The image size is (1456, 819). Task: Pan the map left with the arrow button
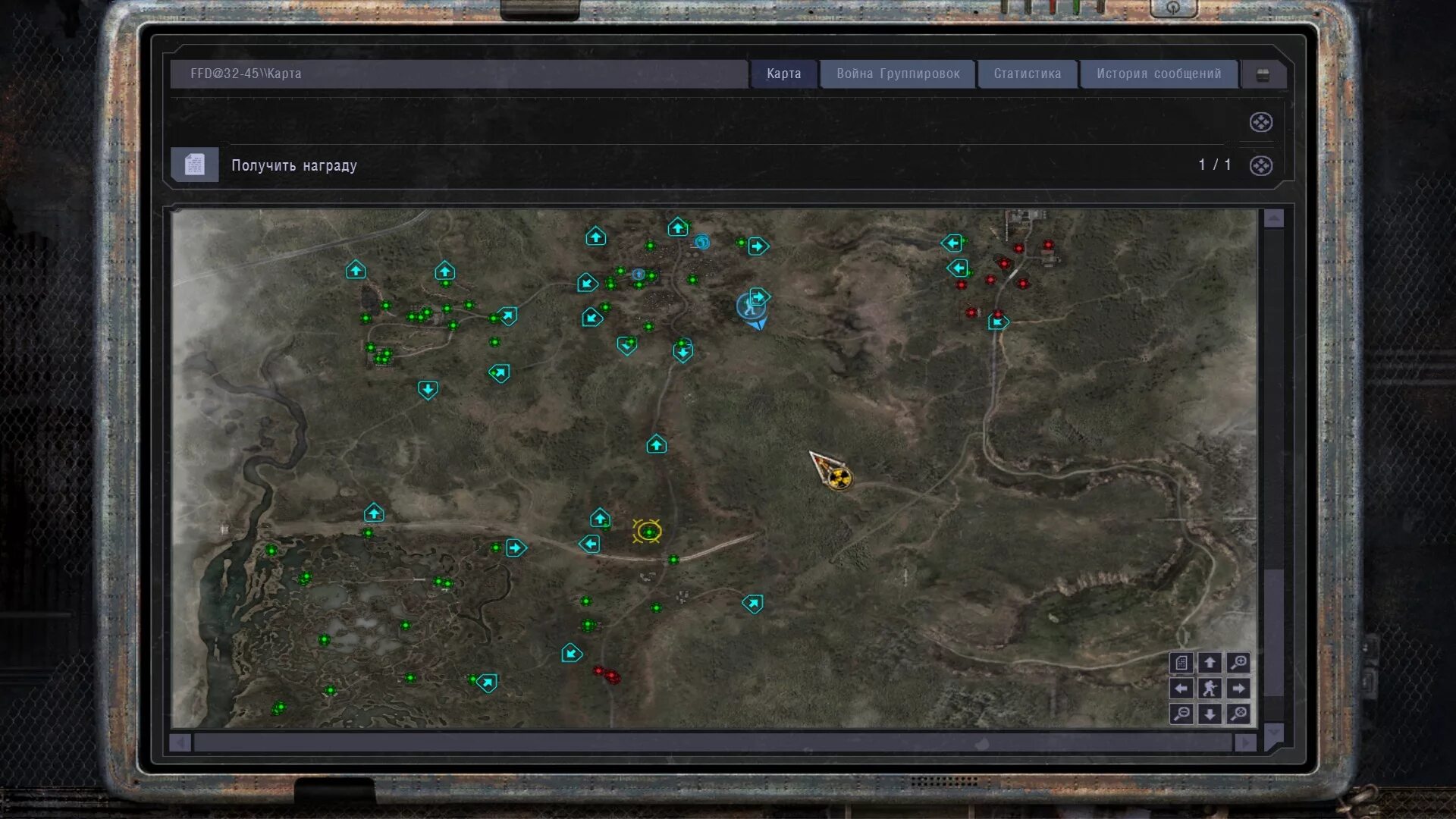click(x=1181, y=689)
